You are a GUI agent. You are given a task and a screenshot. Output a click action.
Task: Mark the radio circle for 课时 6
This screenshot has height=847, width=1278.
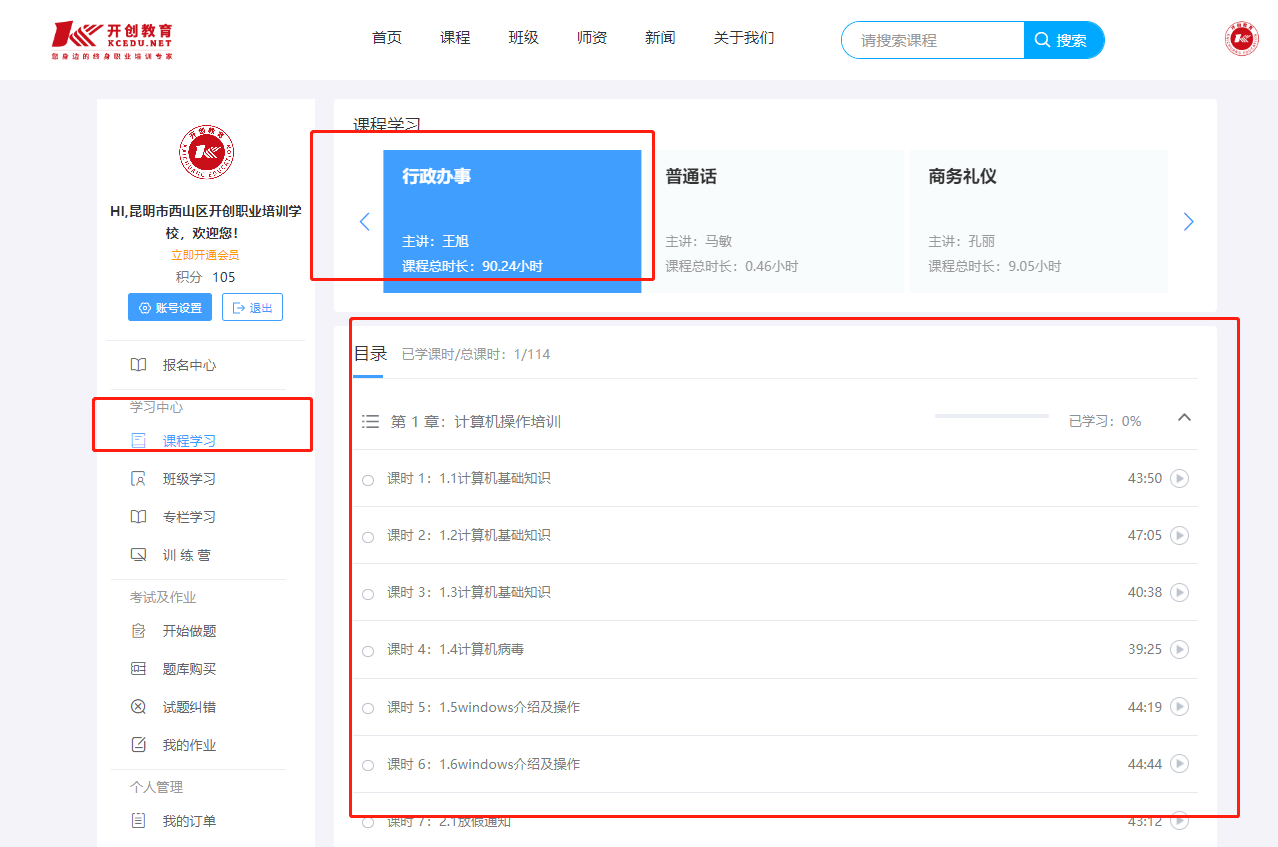coord(368,765)
